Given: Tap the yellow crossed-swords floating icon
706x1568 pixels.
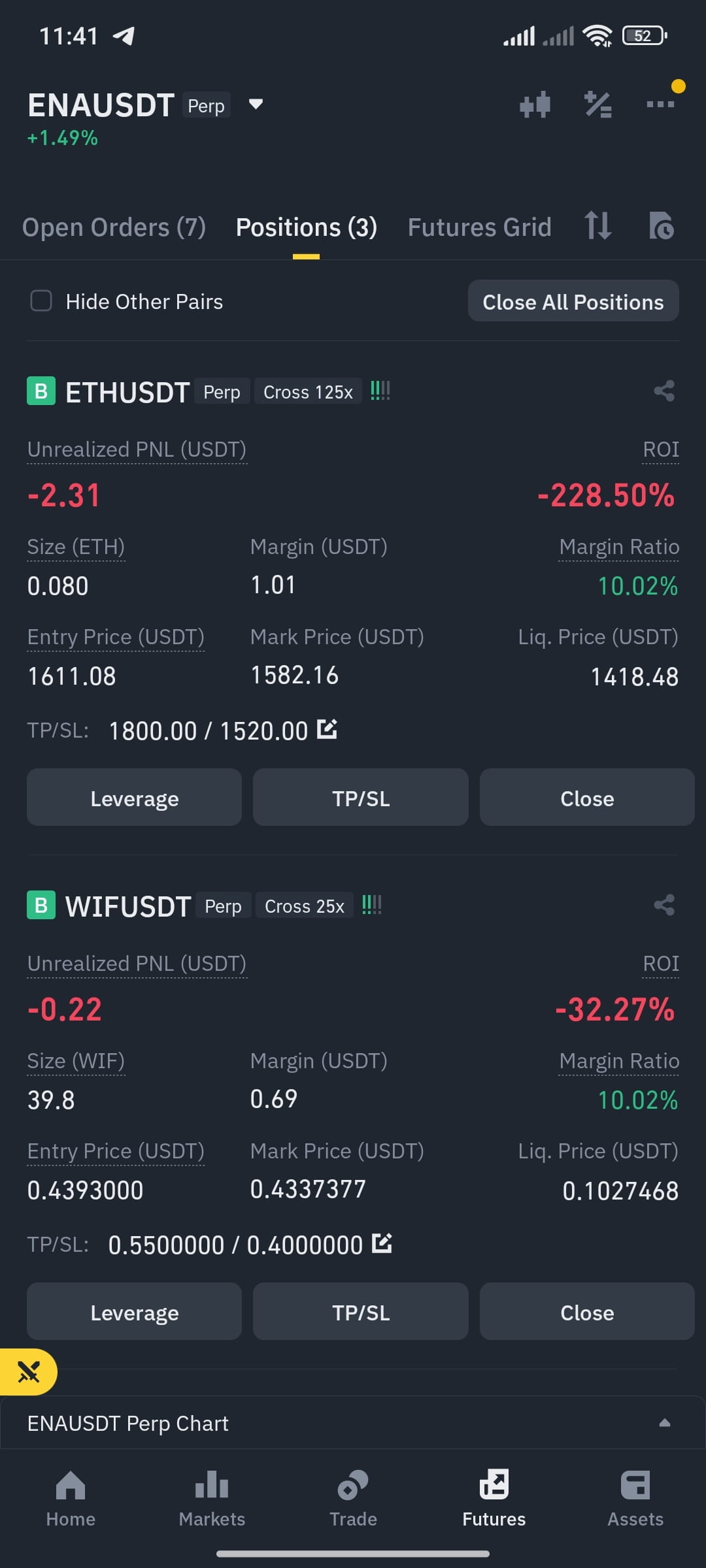Looking at the screenshot, I should (28, 1372).
